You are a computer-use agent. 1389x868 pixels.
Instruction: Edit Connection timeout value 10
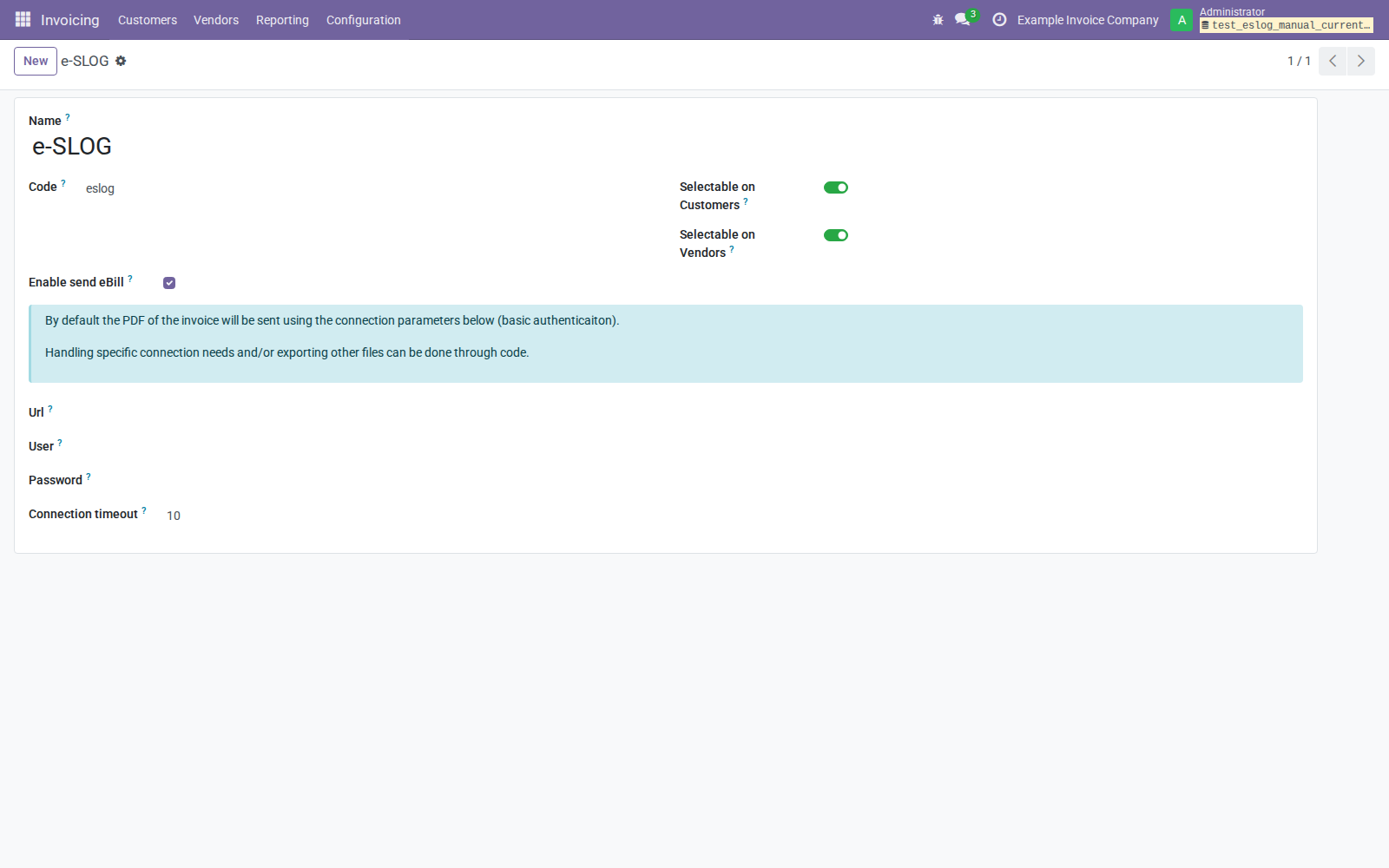734,516
